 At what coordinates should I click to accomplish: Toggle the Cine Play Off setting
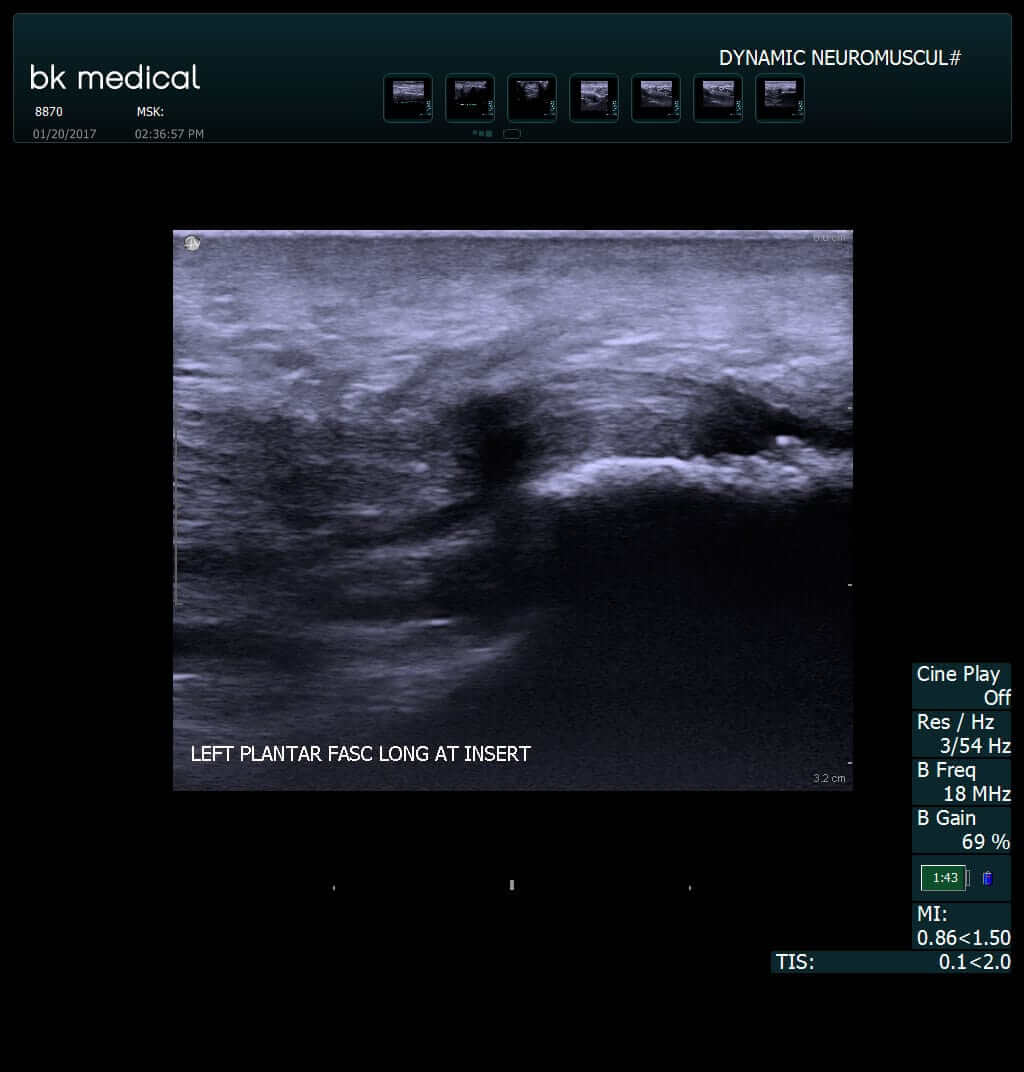pyautogui.click(x=961, y=685)
